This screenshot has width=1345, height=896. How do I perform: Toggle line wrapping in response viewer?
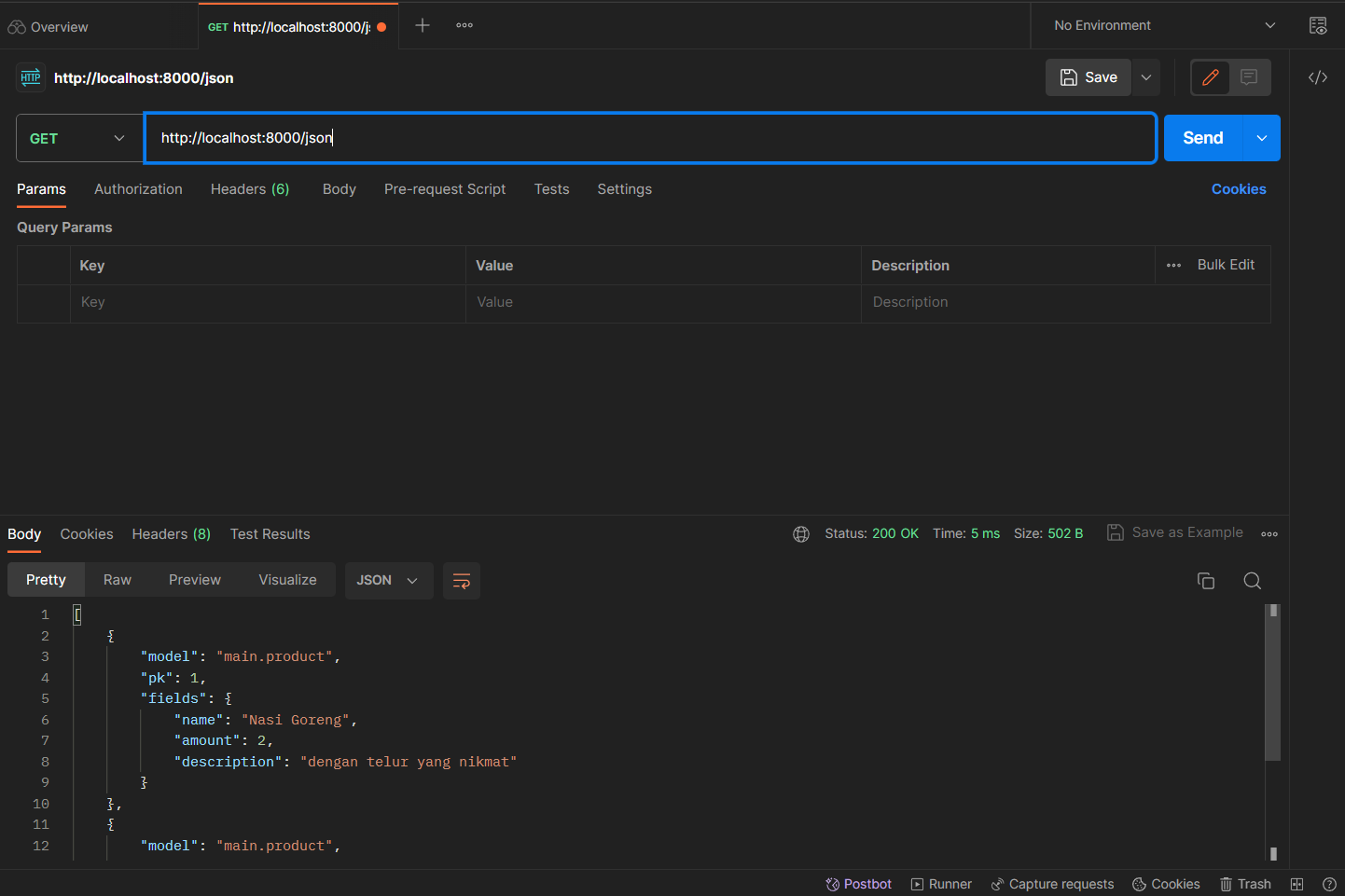tap(461, 580)
